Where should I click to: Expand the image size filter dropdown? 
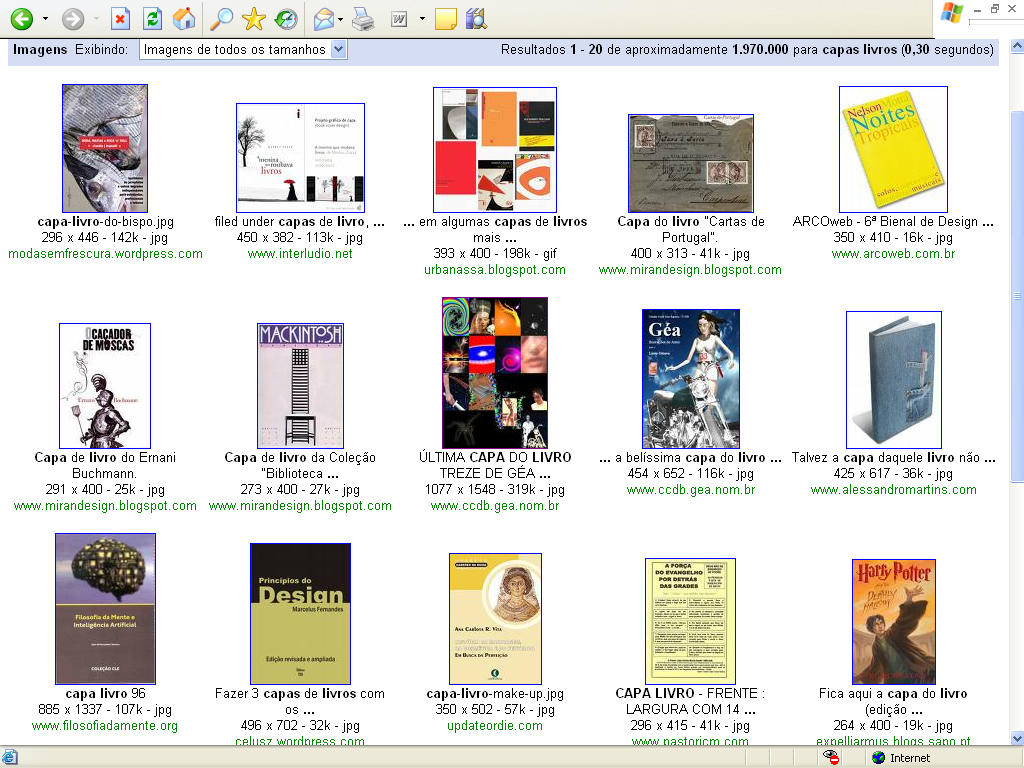tap(338, 49)
